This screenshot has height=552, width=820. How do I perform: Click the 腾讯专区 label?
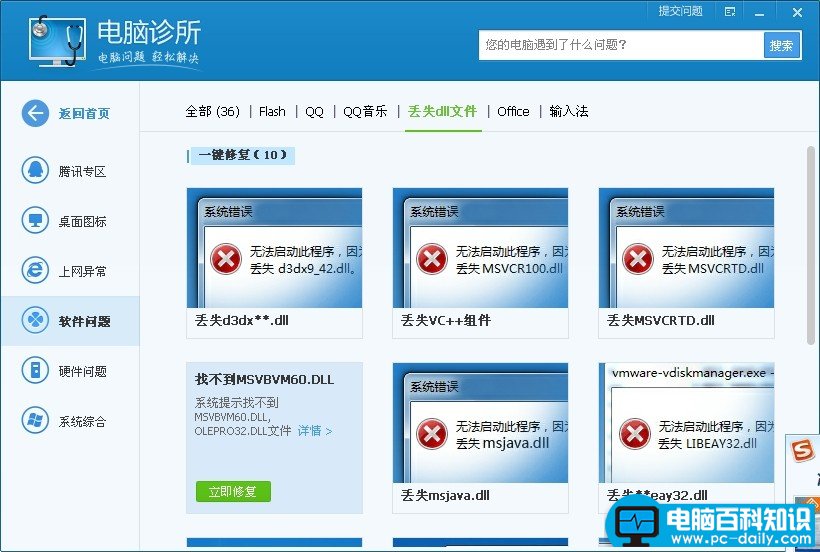pos(83,171)
